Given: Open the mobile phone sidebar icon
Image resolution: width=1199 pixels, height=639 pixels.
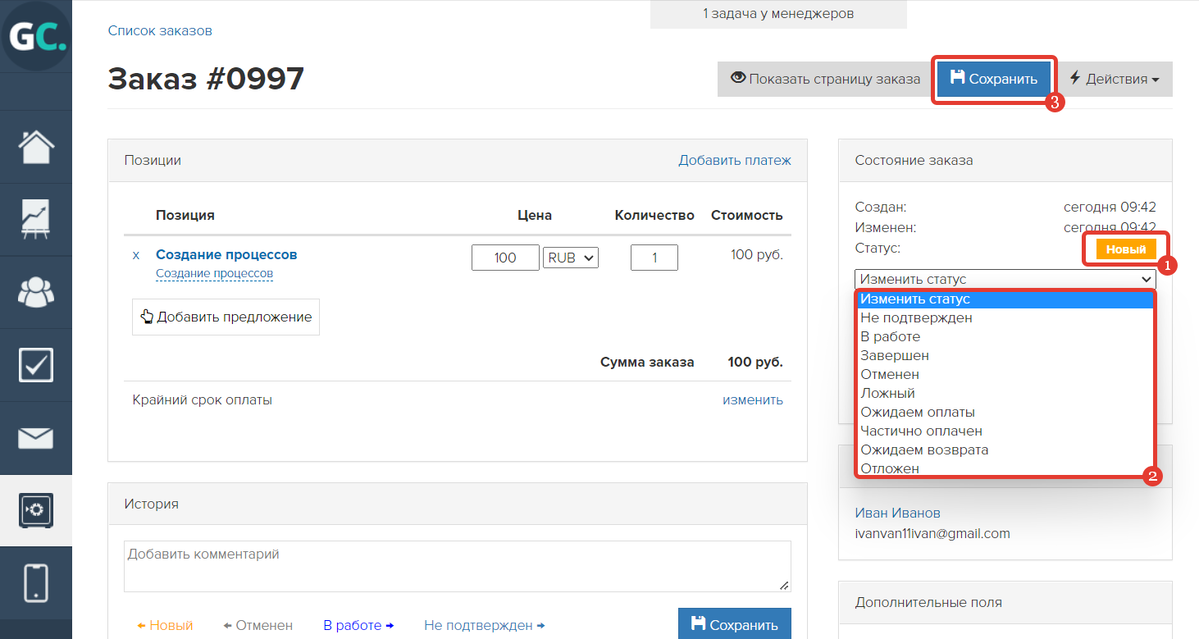Looking at the screenshot, I should coord(36,583).
